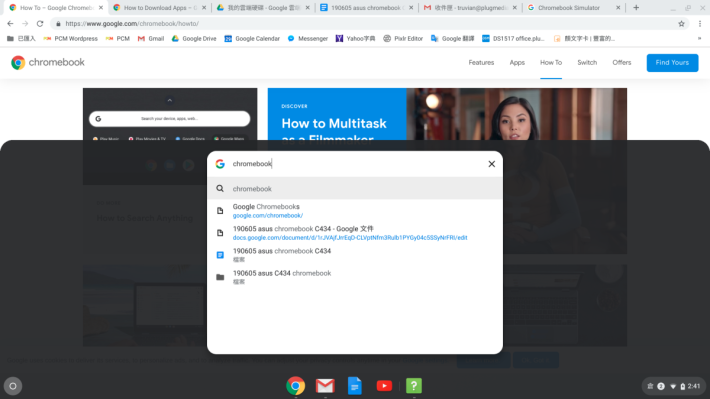Go back with the browser back arrow
Viewport: 710px width, 399px height.
10,24
